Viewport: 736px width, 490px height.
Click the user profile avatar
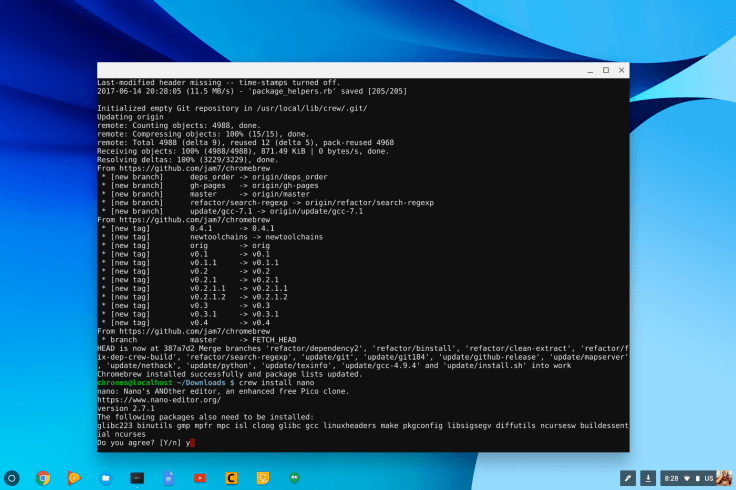point(722,478)
